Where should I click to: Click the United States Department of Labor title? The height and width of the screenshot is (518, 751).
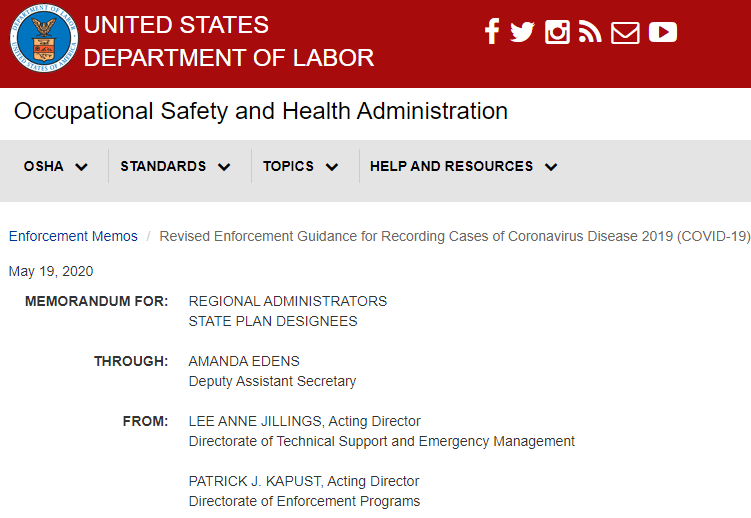click(x=228, y=41)
